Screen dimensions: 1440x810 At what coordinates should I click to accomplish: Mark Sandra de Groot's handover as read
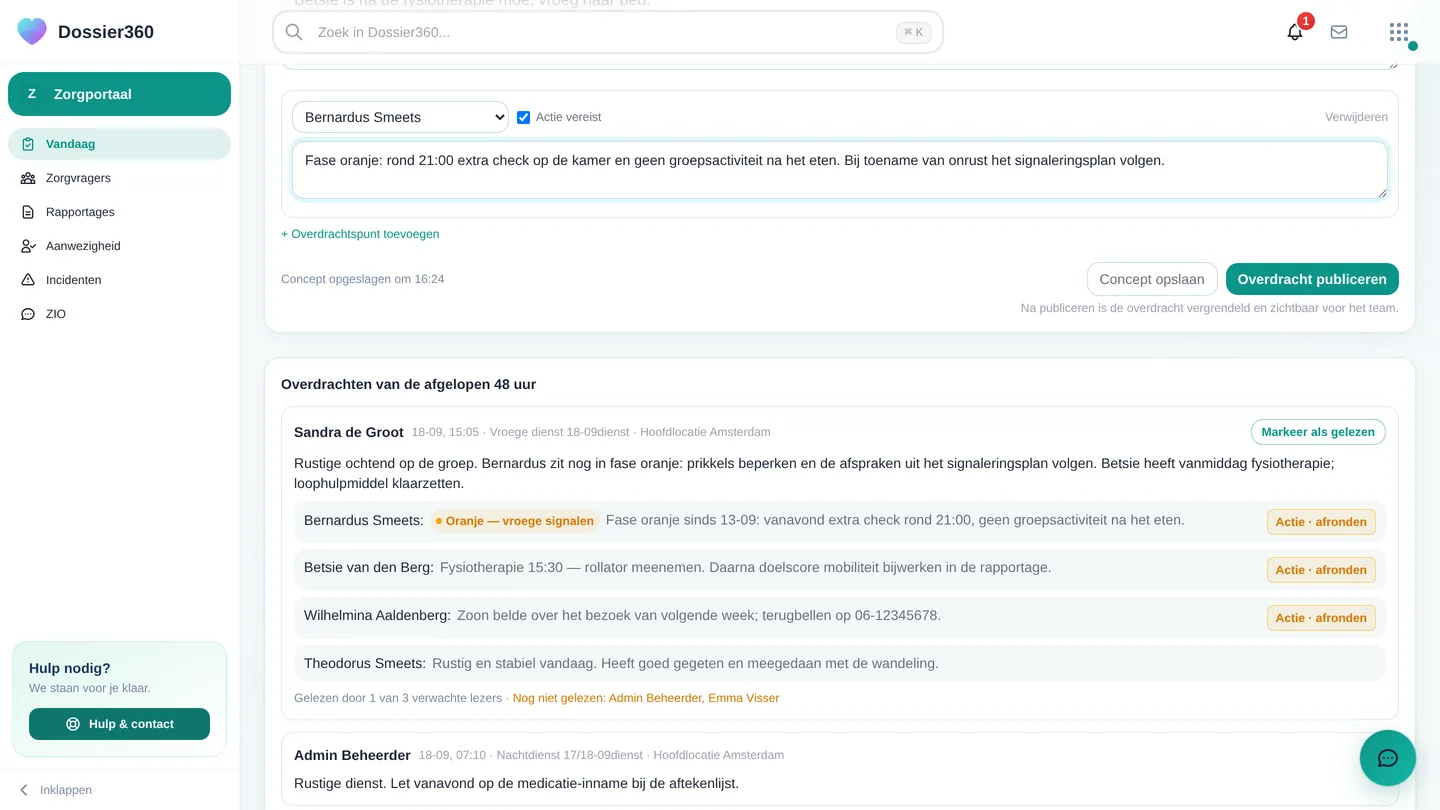pos(1318,432)
